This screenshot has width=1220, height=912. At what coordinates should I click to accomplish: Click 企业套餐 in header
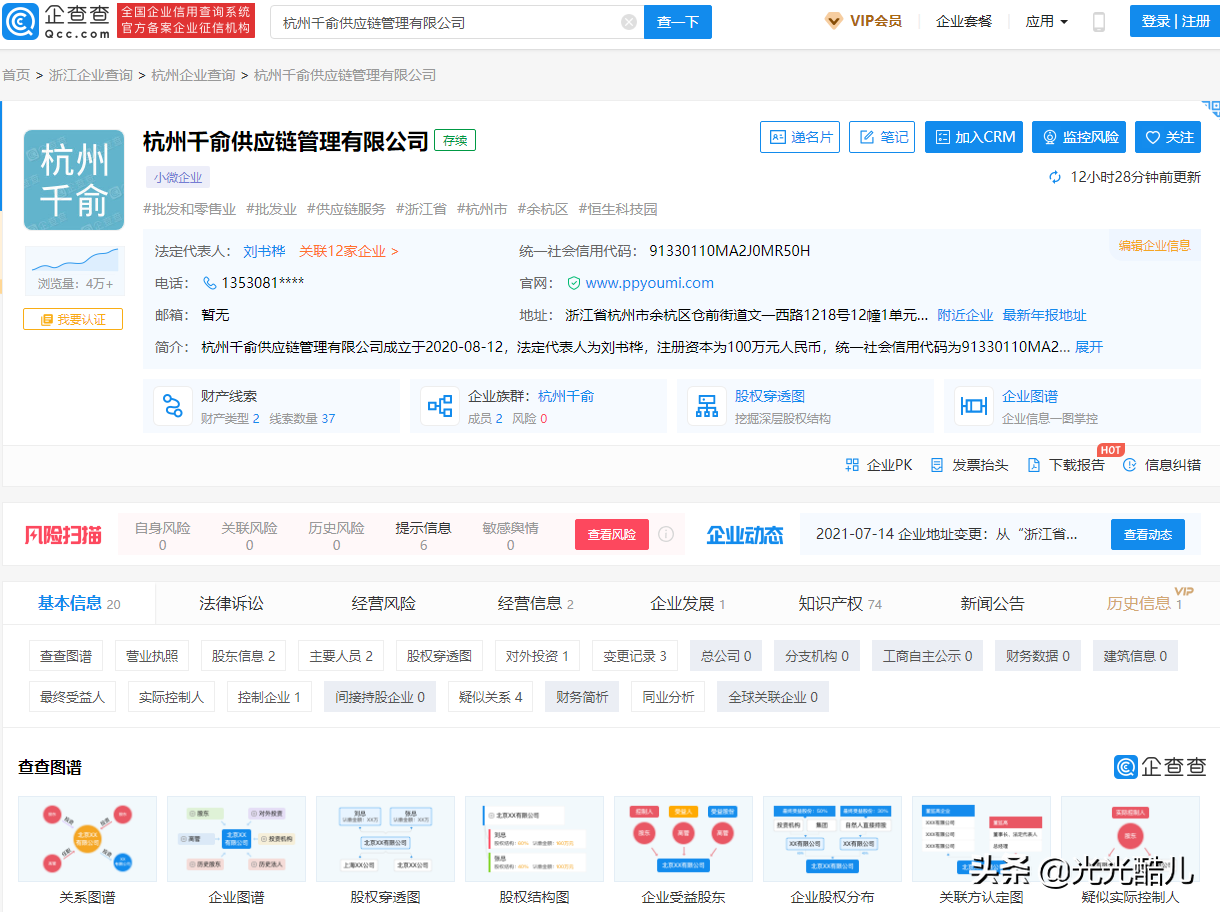964,21
